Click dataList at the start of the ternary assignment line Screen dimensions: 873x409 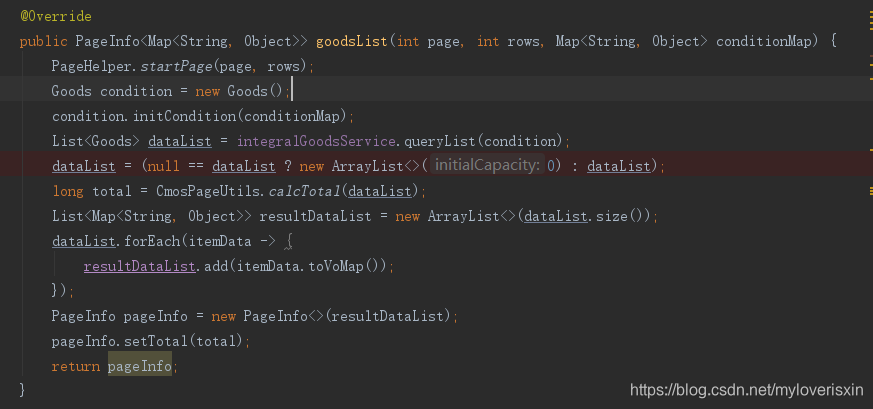84,166
